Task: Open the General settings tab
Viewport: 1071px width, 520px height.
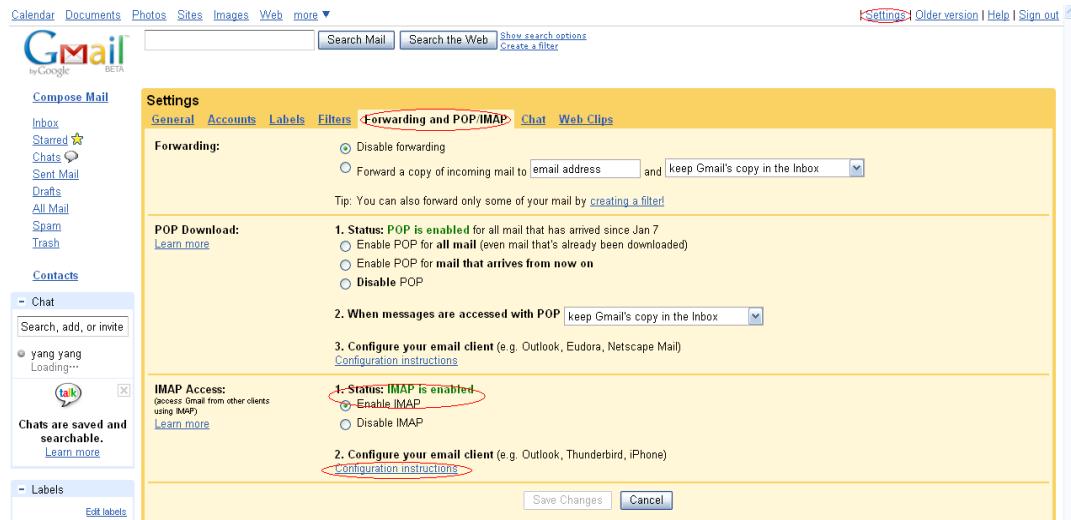Action: pyautogui.click(x=174, y=120)
